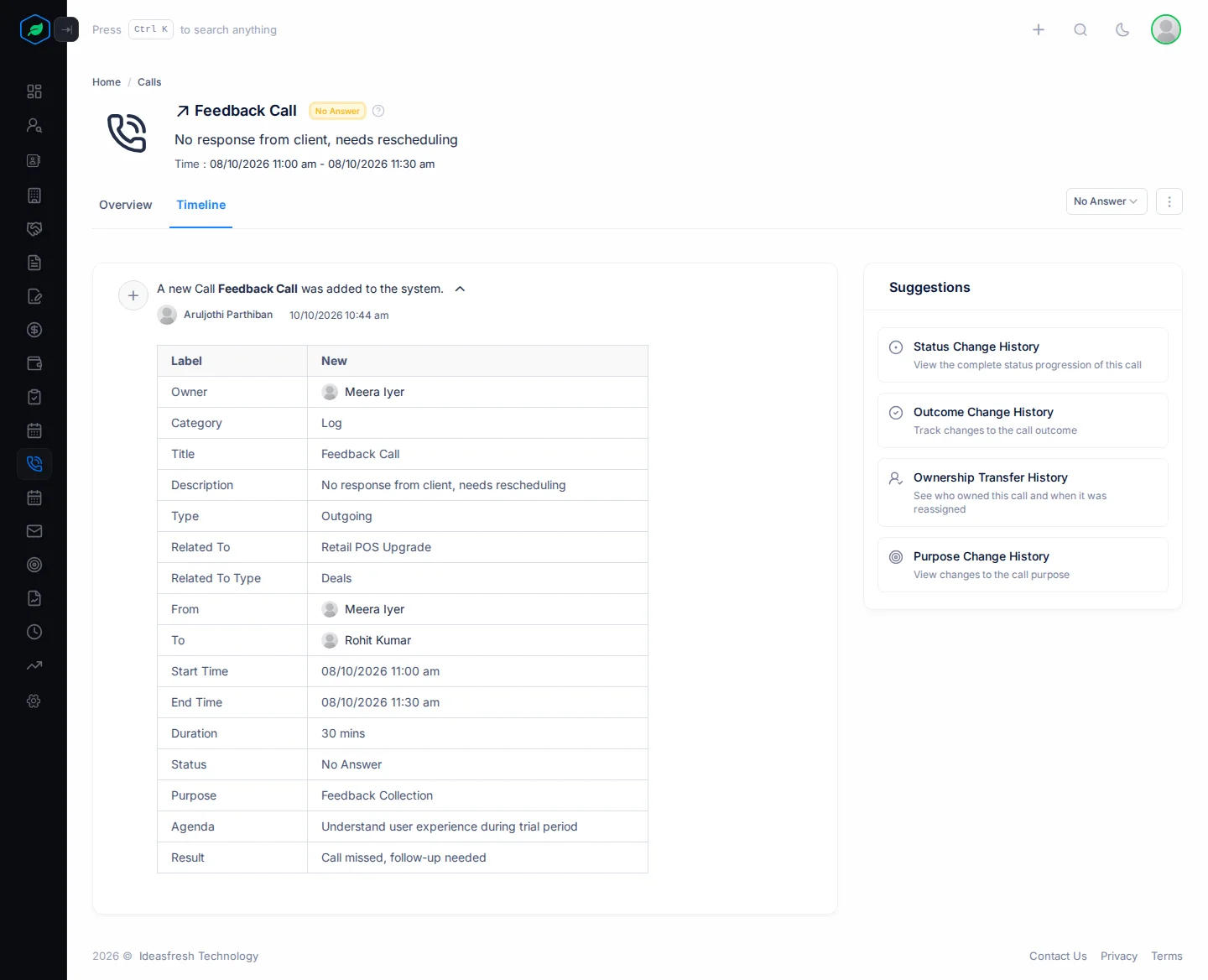Click the search anything field
The width and height of the screenshot is (1208, 980).
click(x=185, y=29)
